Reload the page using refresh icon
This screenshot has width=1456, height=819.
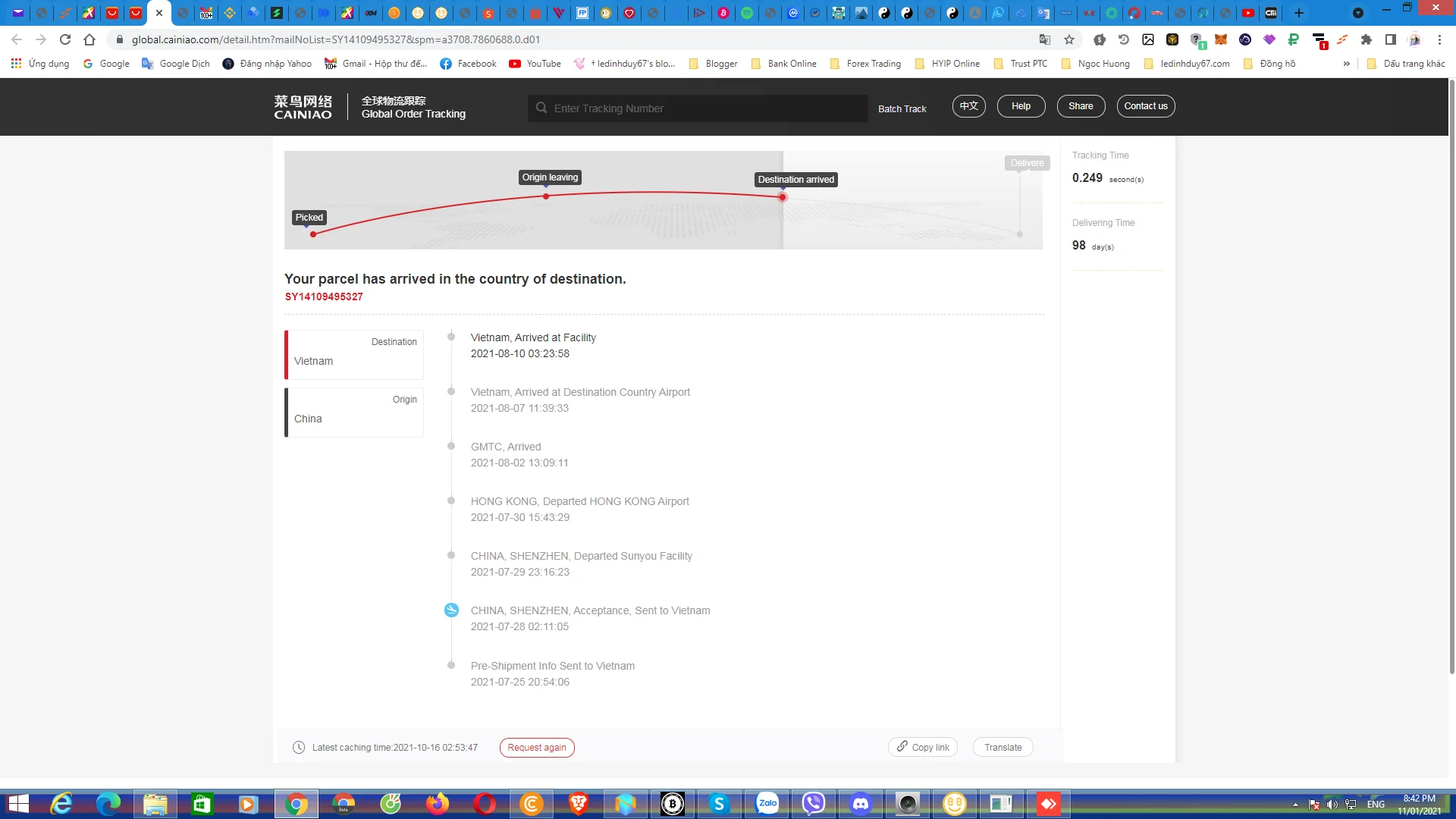click(65, 39)
